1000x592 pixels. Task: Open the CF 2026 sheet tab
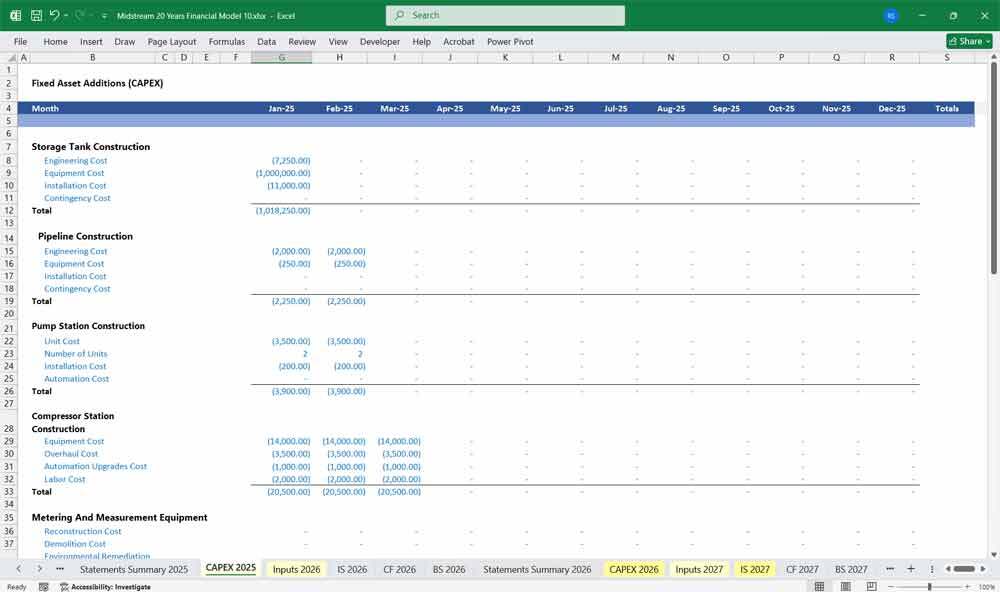(399, 569)
